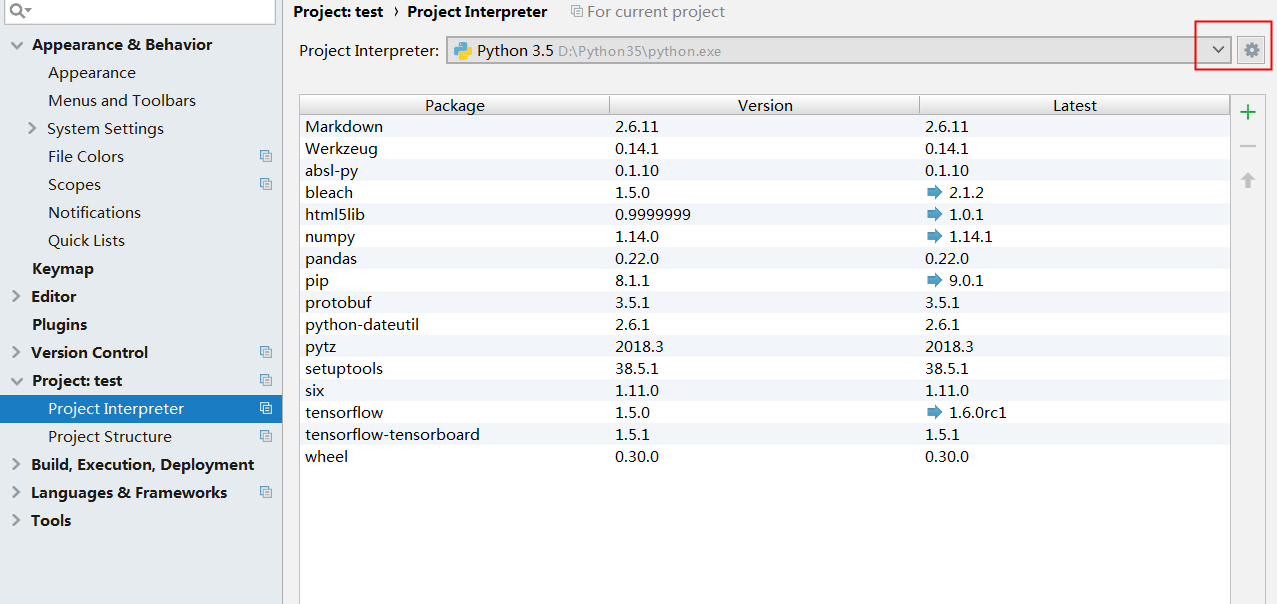Open the Keymap settings page

point(62,269)
